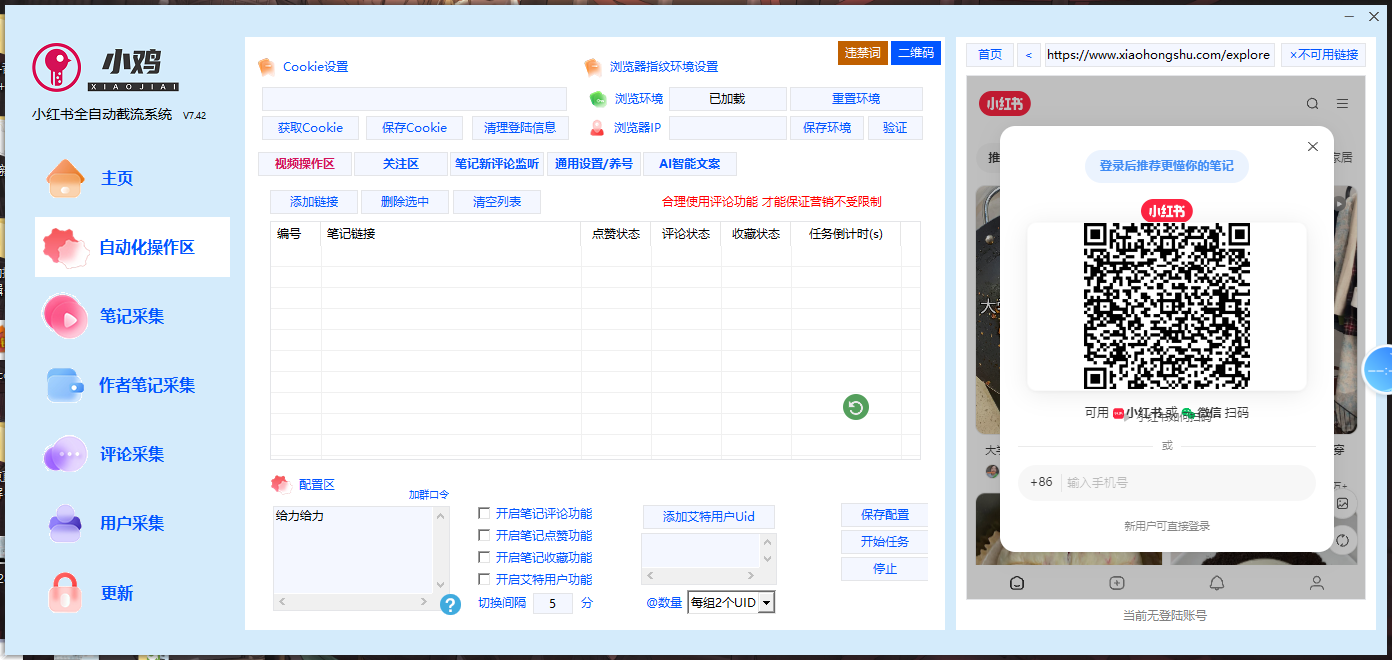Toggle 开启笔记点赞功能 checkbox

[485, 536]
